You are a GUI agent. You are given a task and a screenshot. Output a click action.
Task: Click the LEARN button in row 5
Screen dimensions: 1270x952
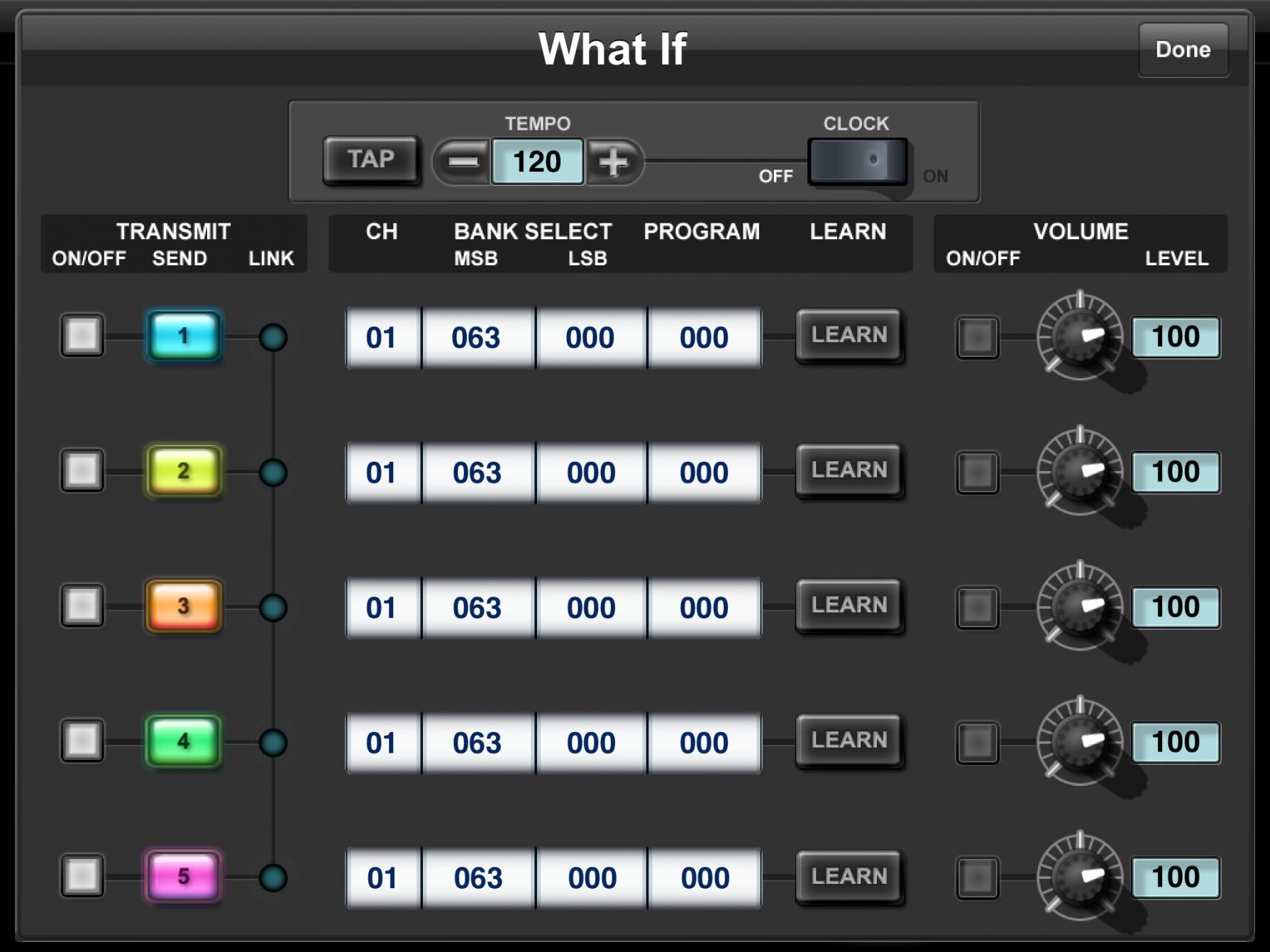(849, 877)
